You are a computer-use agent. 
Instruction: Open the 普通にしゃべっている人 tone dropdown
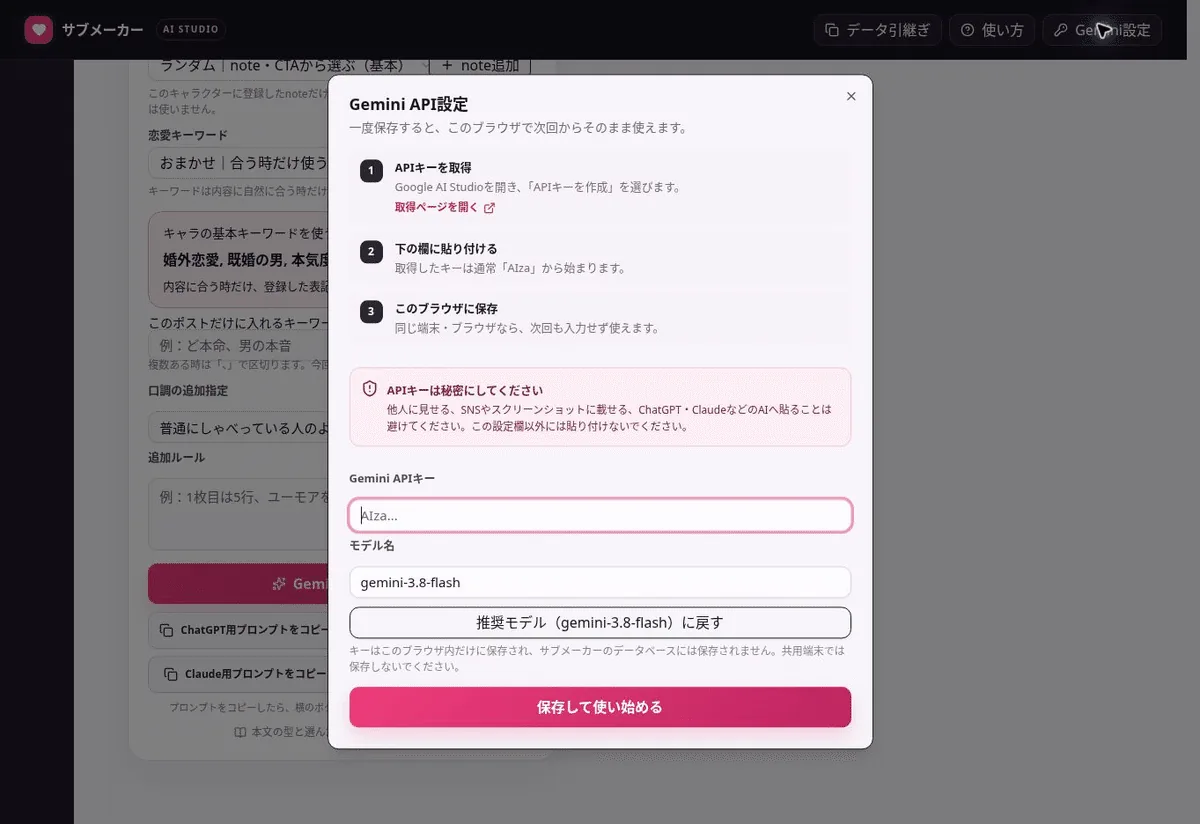click(239, 427)
